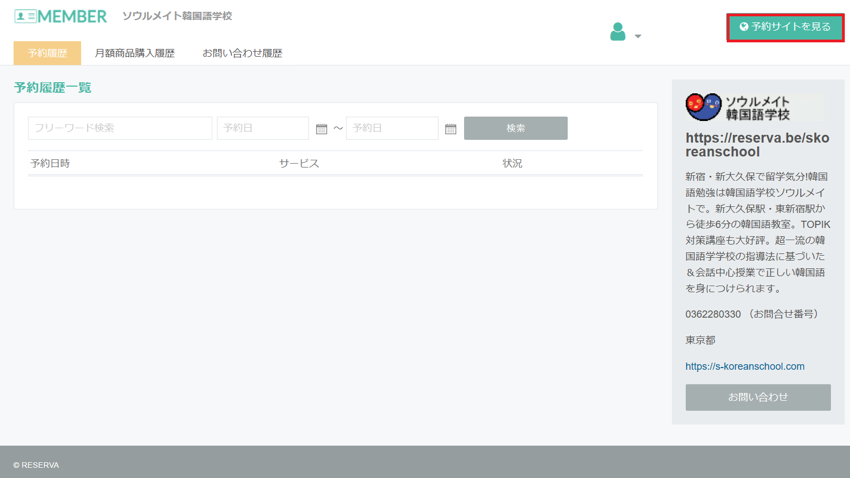Click the start 予約日 date field
Screen dimensions: 850x478
[262, 128]
